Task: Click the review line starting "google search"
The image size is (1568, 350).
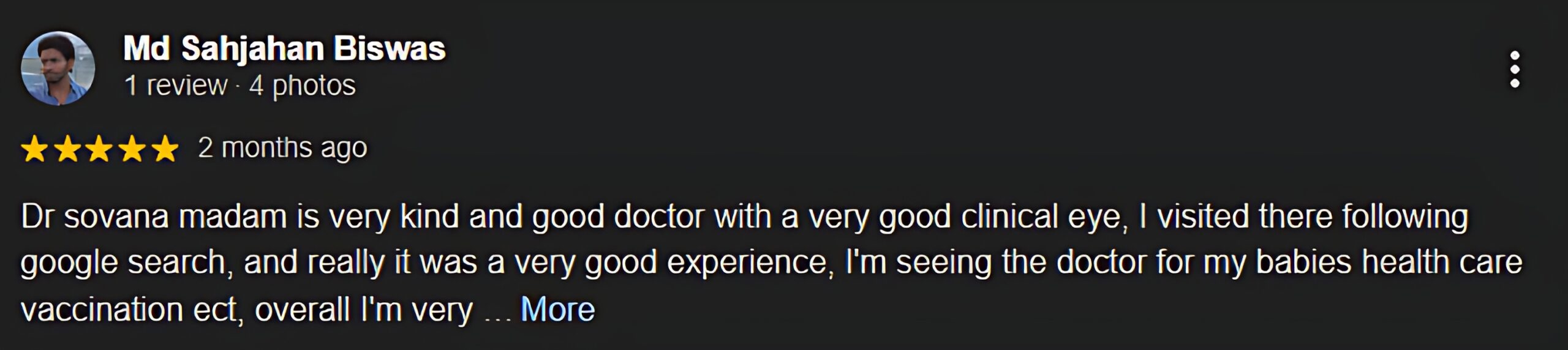Action: pos(771,262)
